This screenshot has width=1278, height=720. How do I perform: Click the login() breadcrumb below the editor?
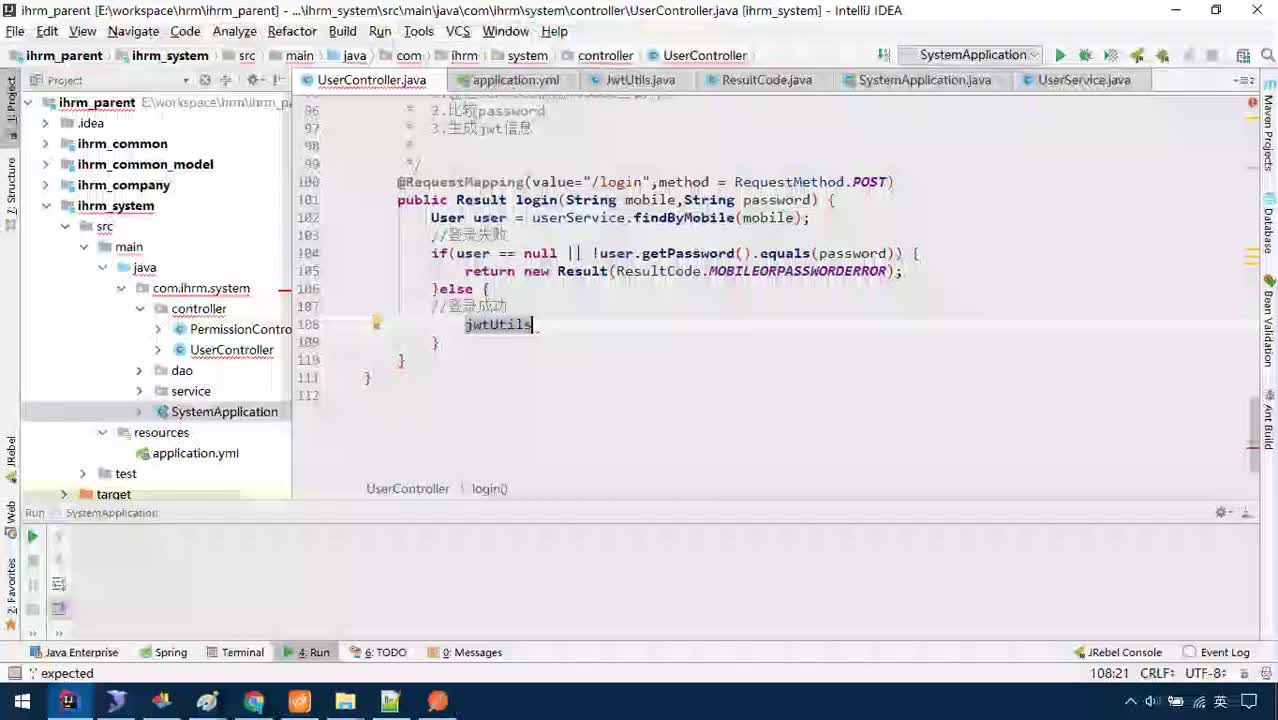[x=490, y=489]
